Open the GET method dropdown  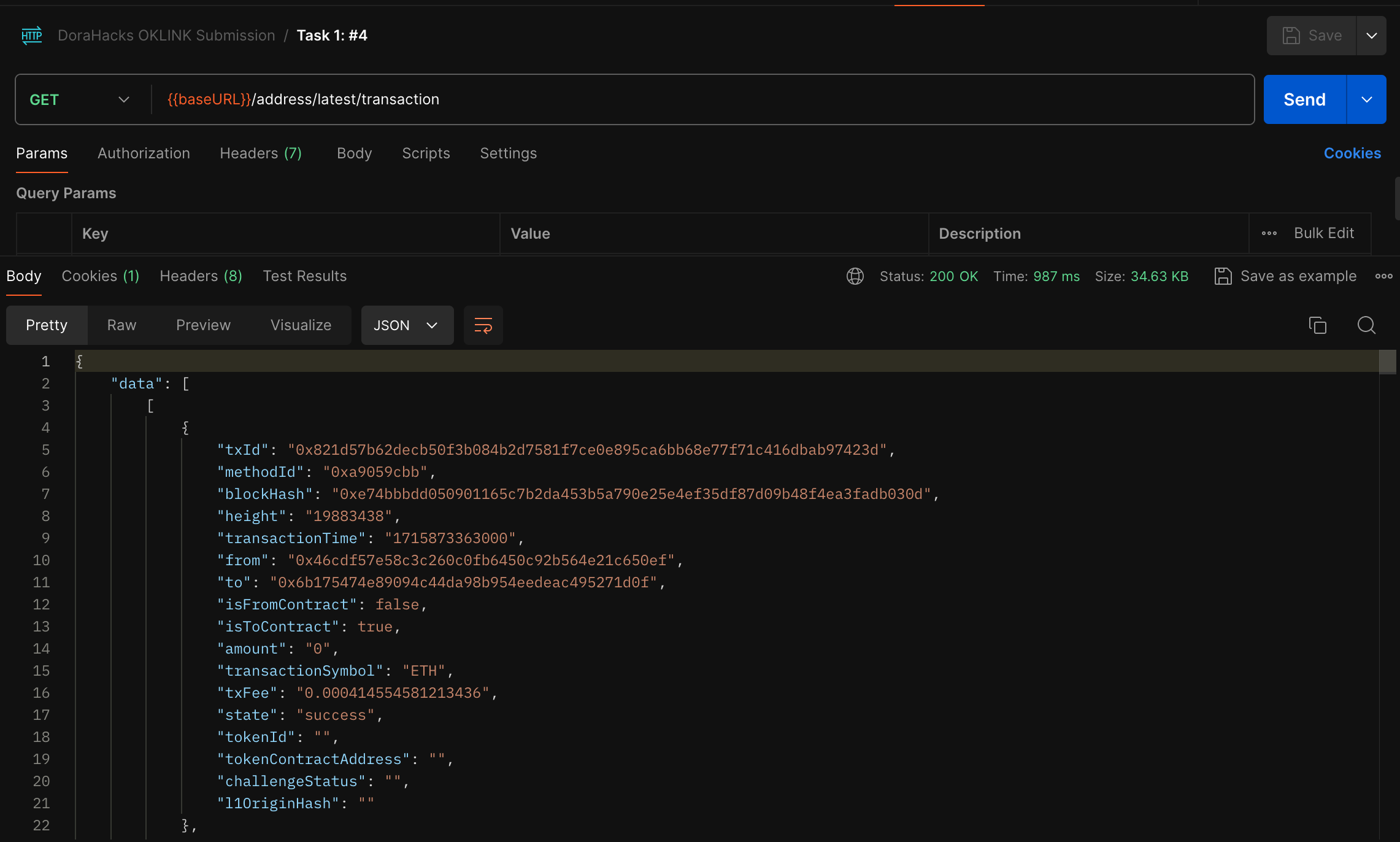[x=80, y=99]
